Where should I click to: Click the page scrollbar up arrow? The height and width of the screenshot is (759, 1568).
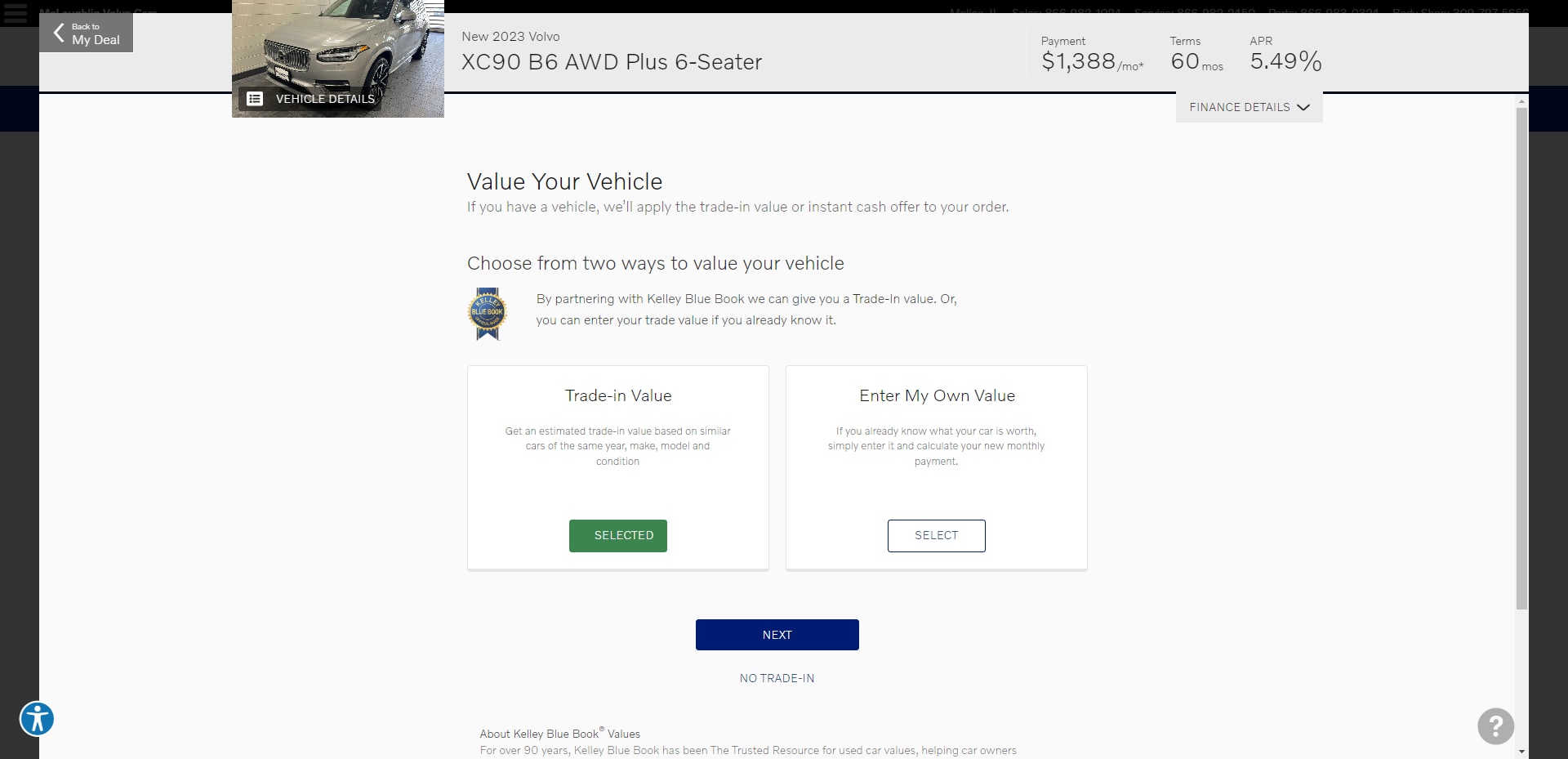click(1521, 102)
